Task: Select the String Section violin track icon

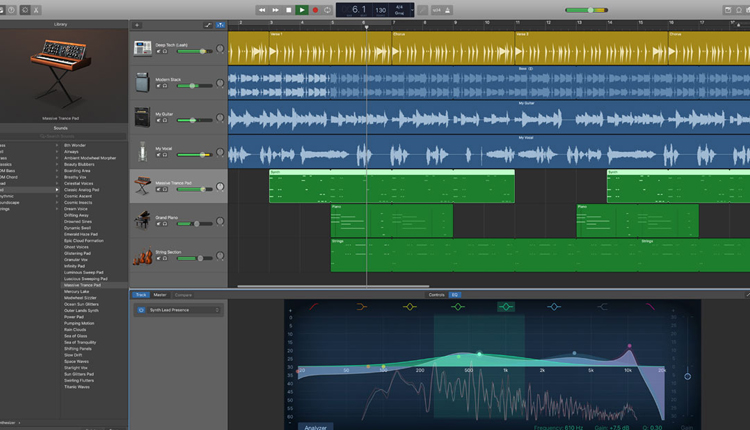Action: [x=143, y=255]
